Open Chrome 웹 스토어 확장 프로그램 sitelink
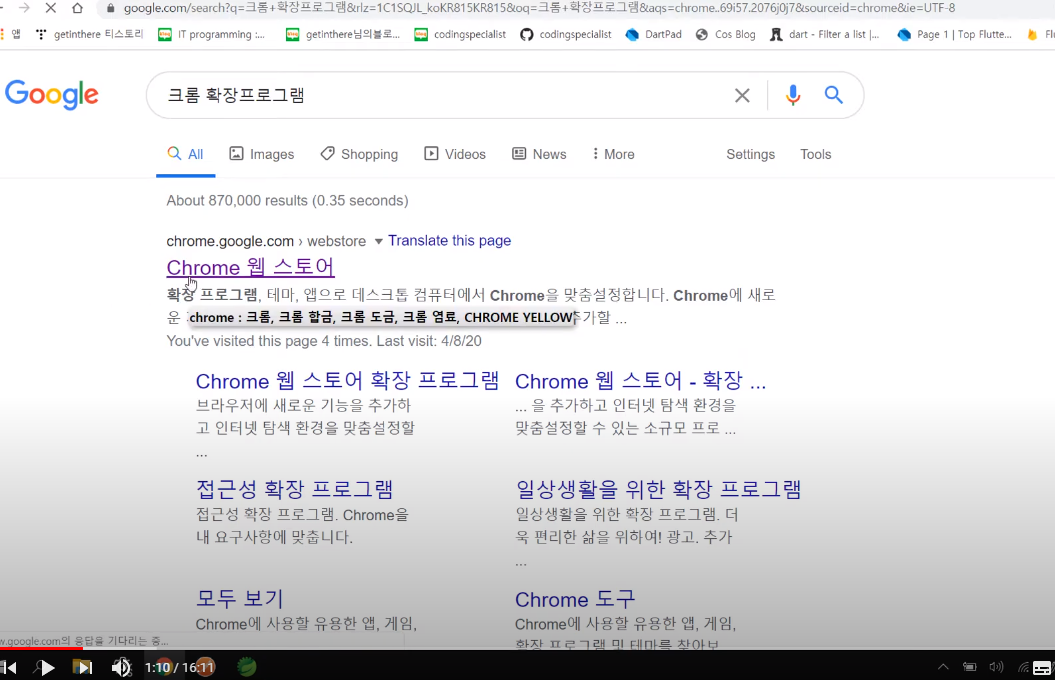The height and width of the screenshot is (680, 1055). pyautogui.click(x=347, y=381)
